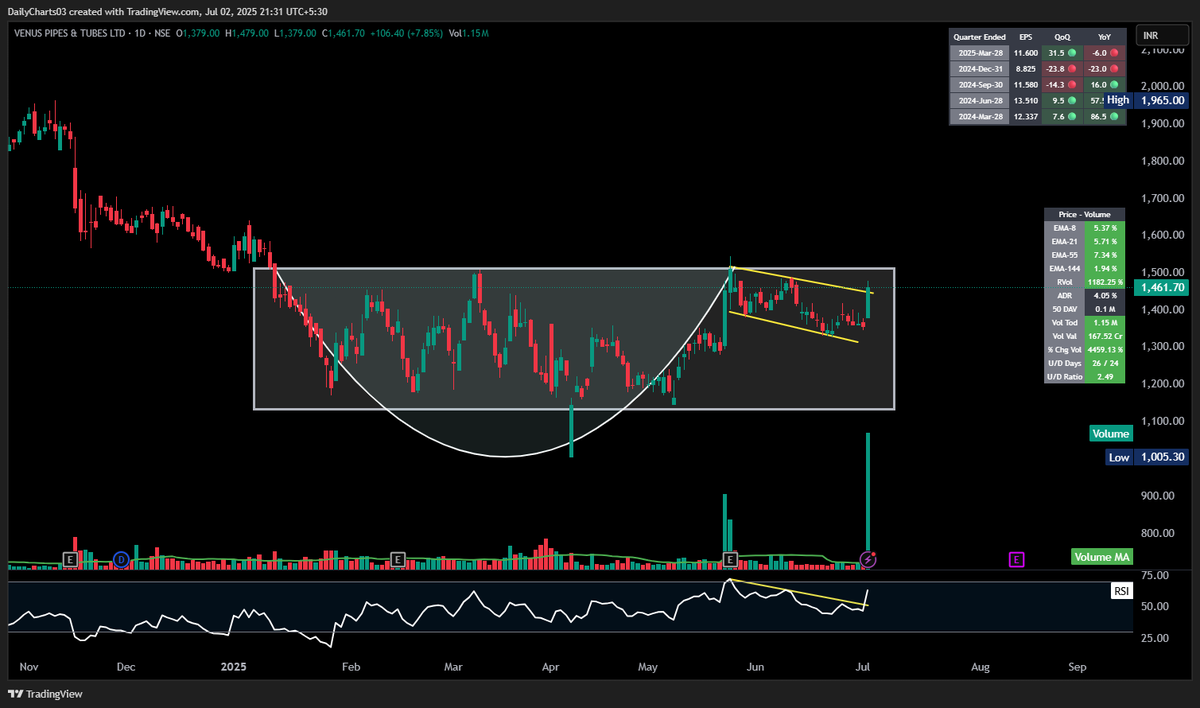Click the U/D Days value 26 / 24
Image resolution: width=1200 pixels, height=708 pixels.
1104,363
